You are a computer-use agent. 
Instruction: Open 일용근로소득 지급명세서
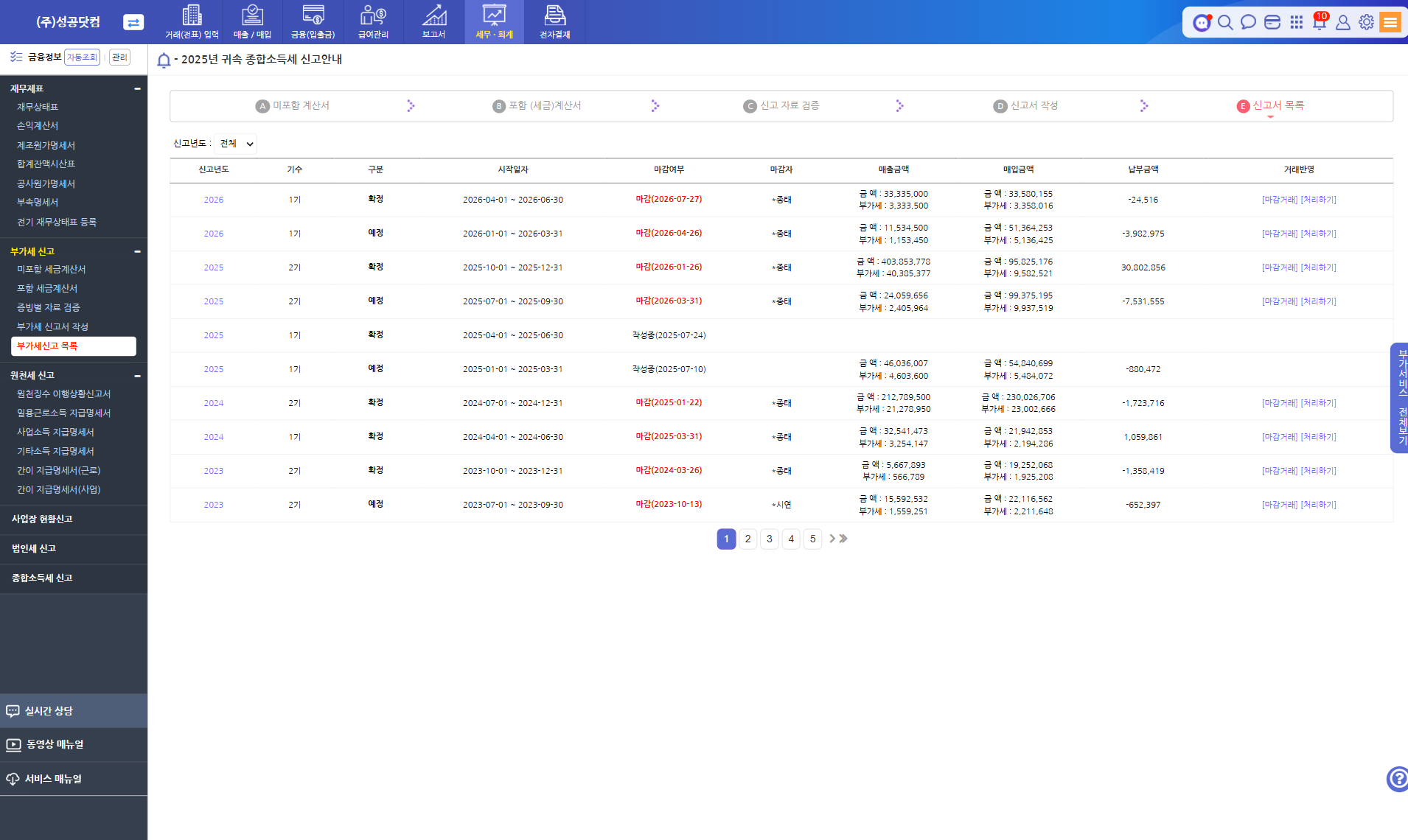tap(63, 413)
